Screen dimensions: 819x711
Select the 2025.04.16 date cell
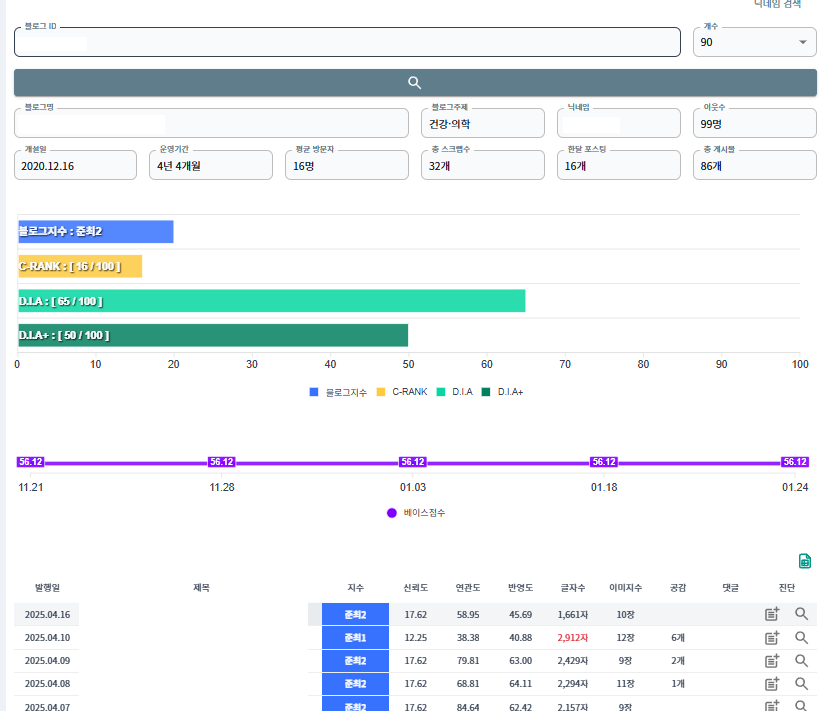47,614
